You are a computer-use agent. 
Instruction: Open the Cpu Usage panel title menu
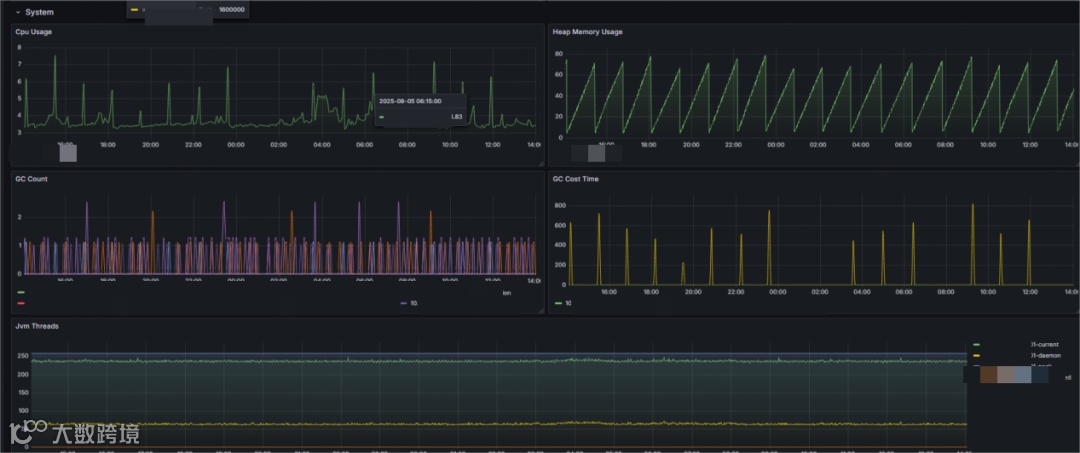click(x=34, y=32)
